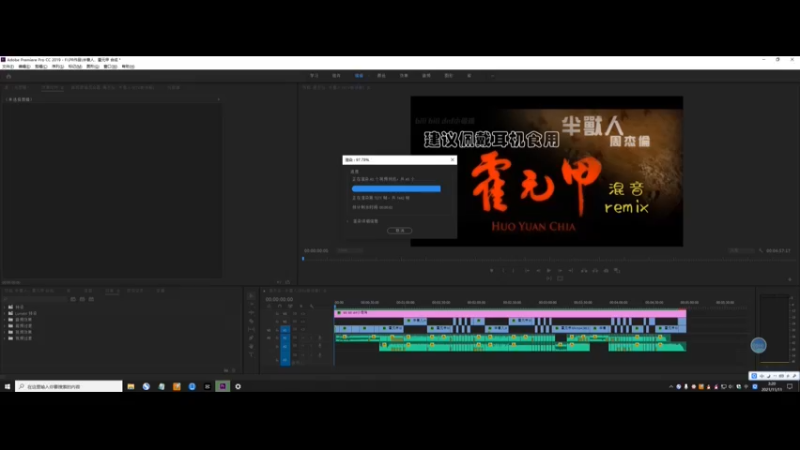Play the sequence in Program monitor
Image resolution: width=800 pixels, height=450 pixels.
point(549,270)
